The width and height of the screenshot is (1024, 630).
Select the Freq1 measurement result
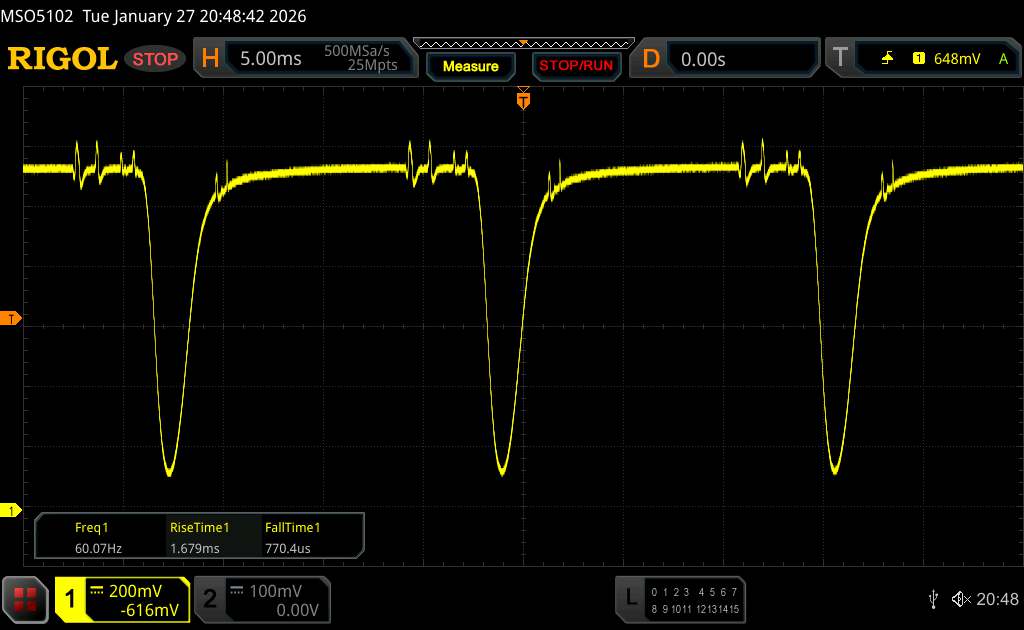(x=91, y=537)
